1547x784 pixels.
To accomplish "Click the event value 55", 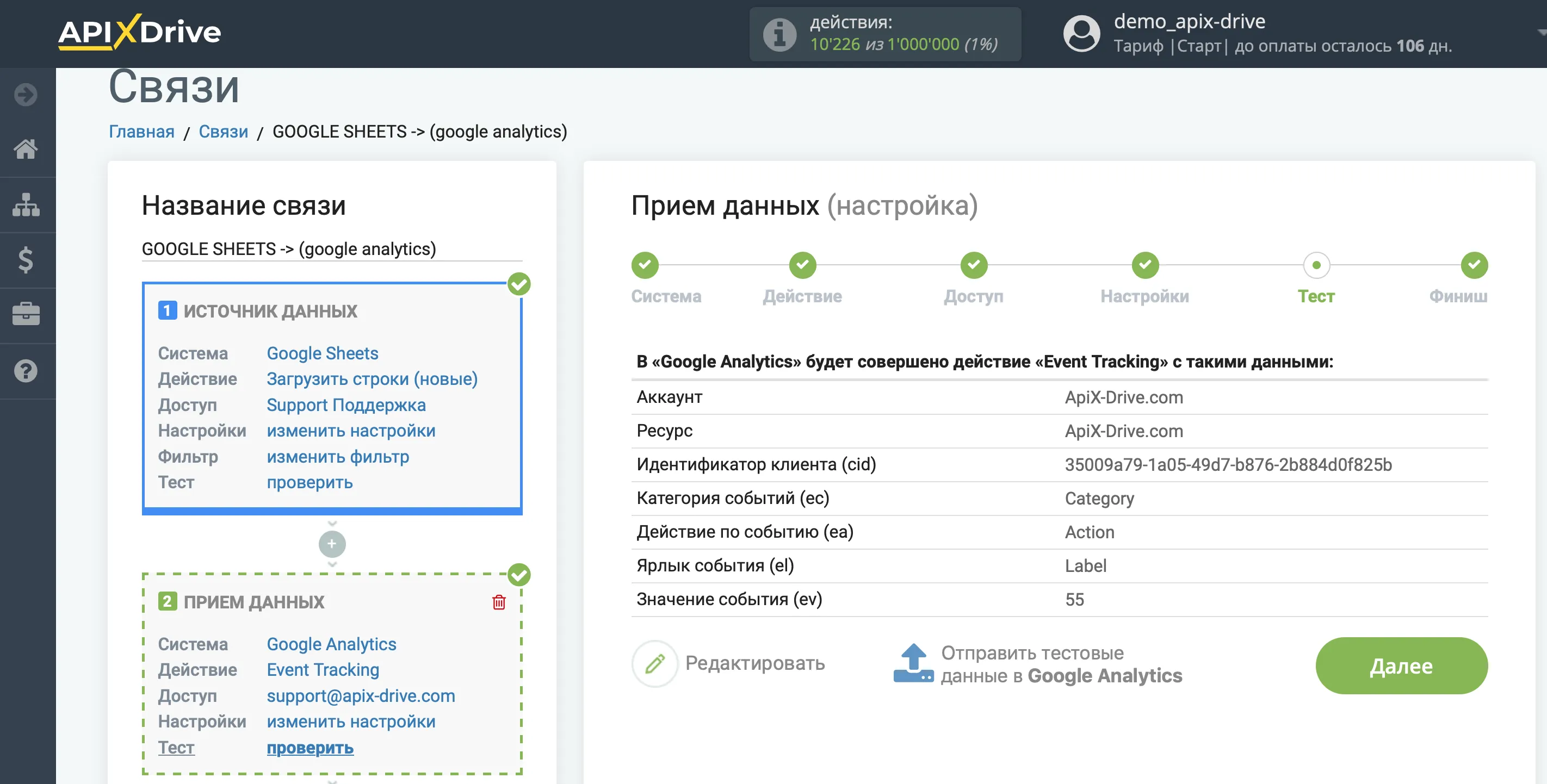I will pyautogui.click(x=1074, y=599).
